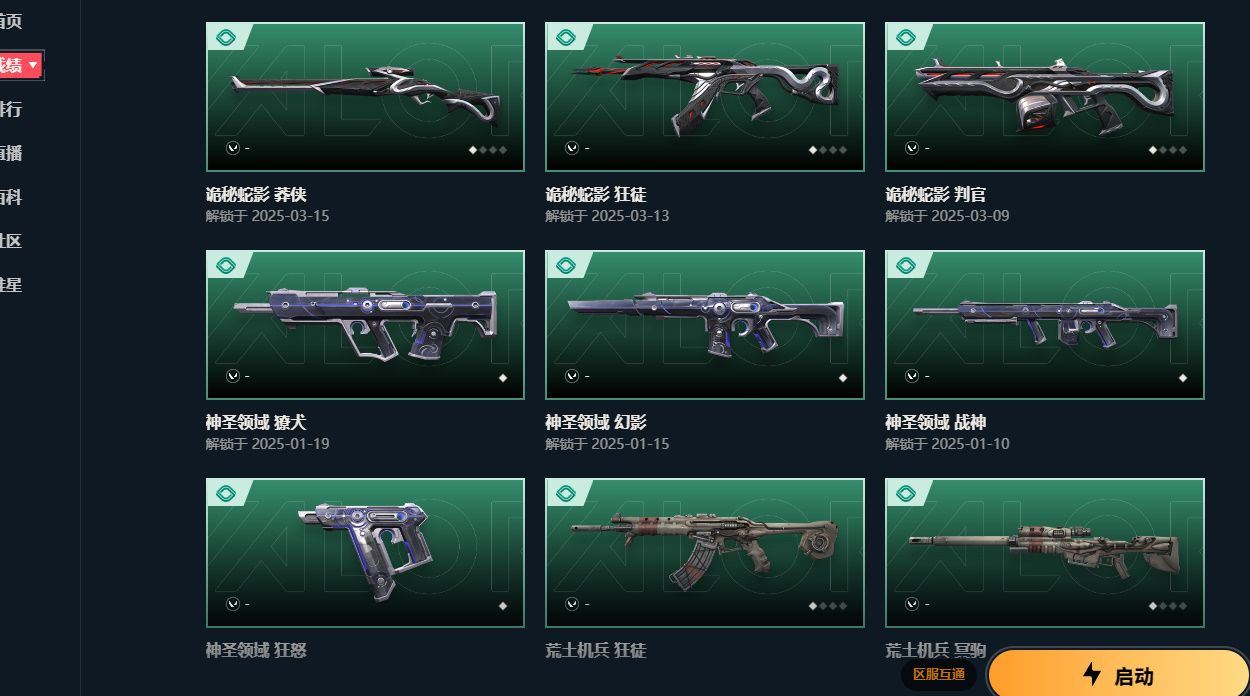Open the 诡秘蛇影 判官 skin thumbnail
Viewport: 1250px width, 696px height.
(1045, 97)
